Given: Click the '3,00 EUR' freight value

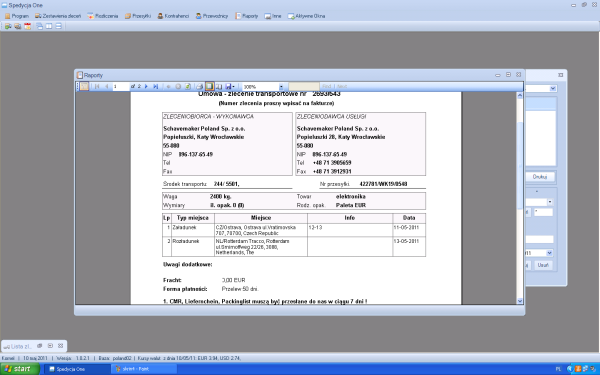Looking at the screenshot, I should click(x=233, y=280).
